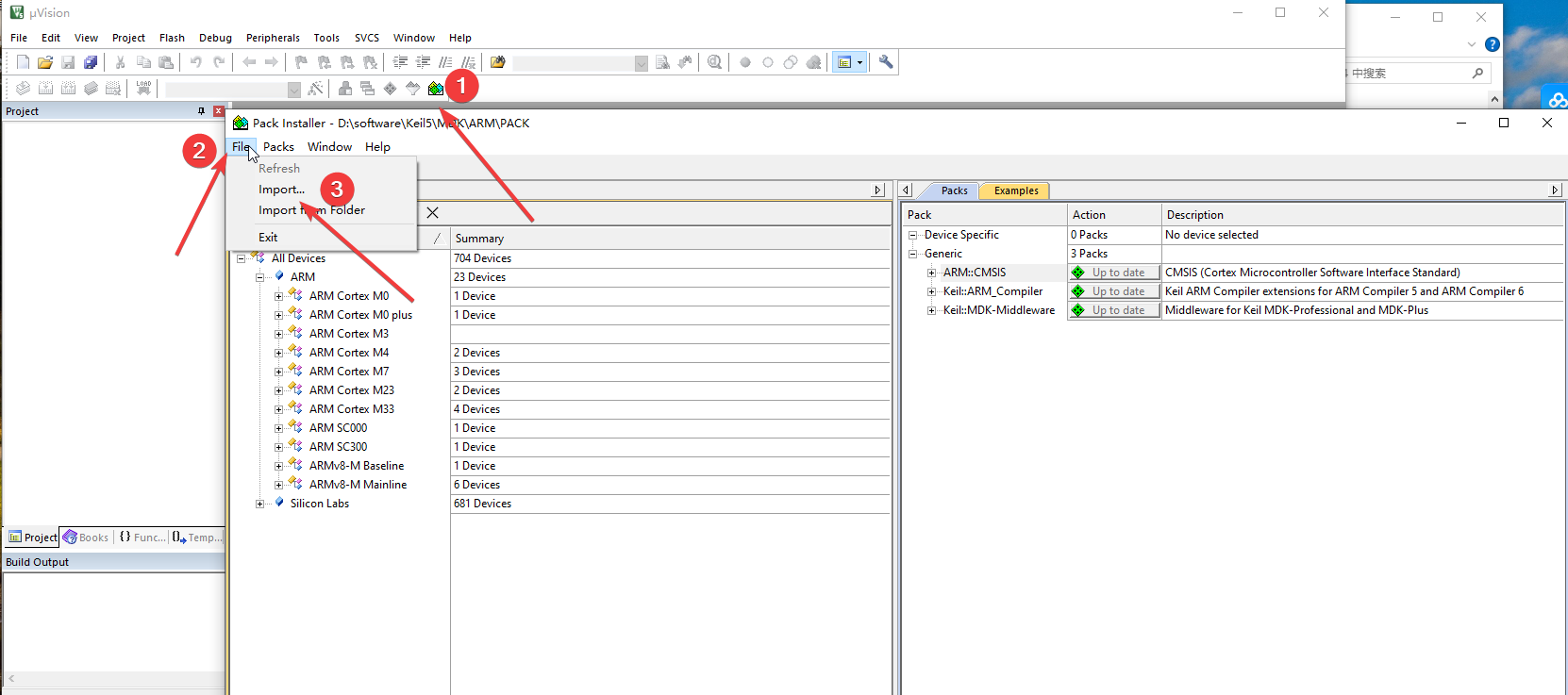Click the Comment selection icon
Viewport: 1568px width, 695px height.
[x=446, y=62]
